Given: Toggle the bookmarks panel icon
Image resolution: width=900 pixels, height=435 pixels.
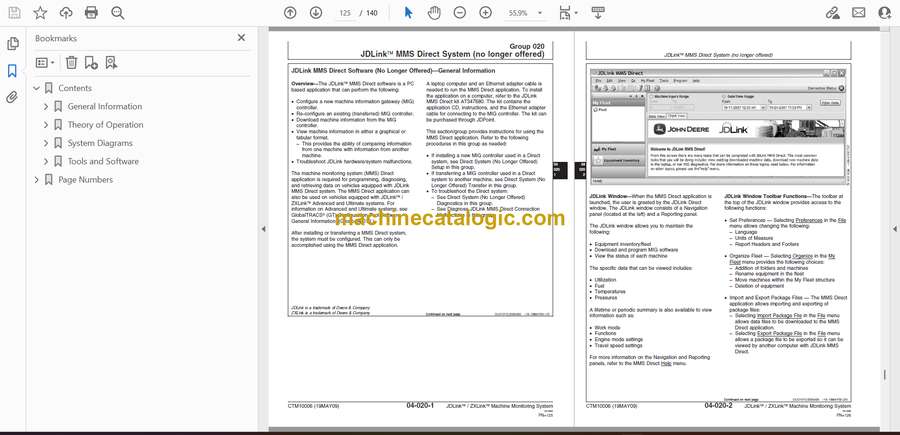Looking at the screenshot, I should (12, 71).
